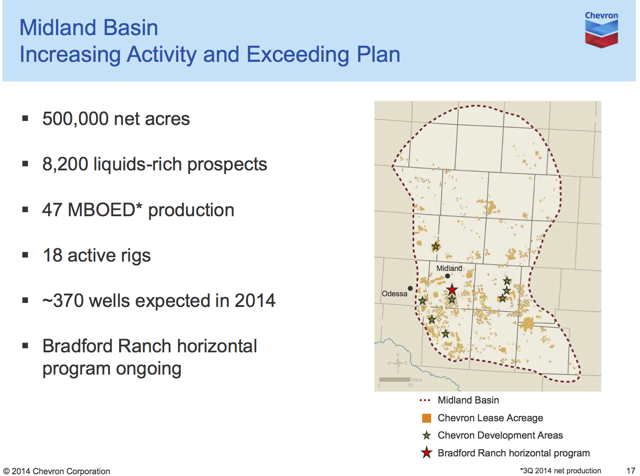Click the Odessa city dot on map
The image size is (640, 476).
tap(410, 288)
